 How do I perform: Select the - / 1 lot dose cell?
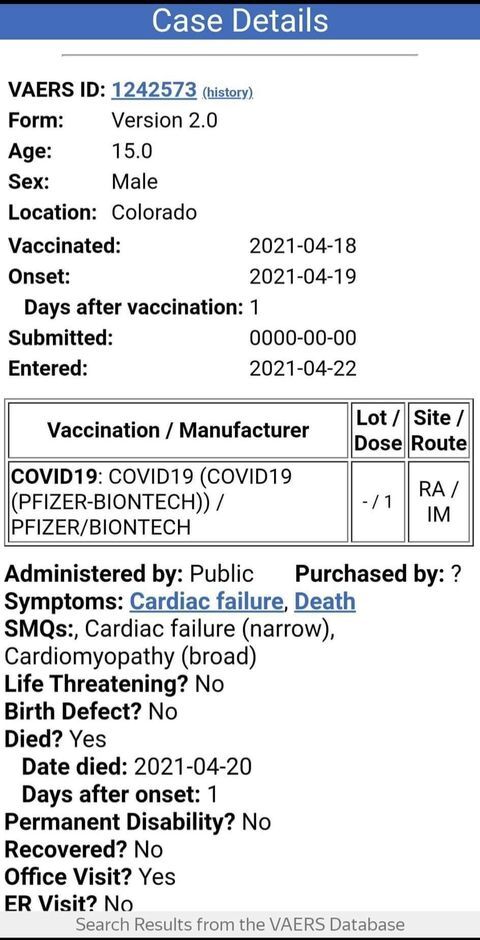pyautogui.click(x=378, y=501)
